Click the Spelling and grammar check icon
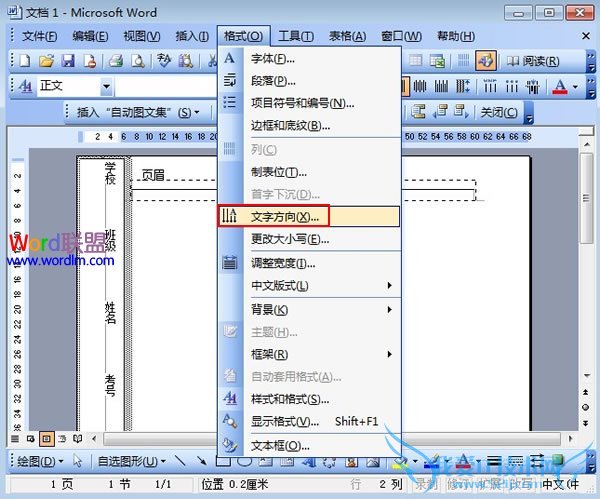600x499 pixels. coord(164,61)
